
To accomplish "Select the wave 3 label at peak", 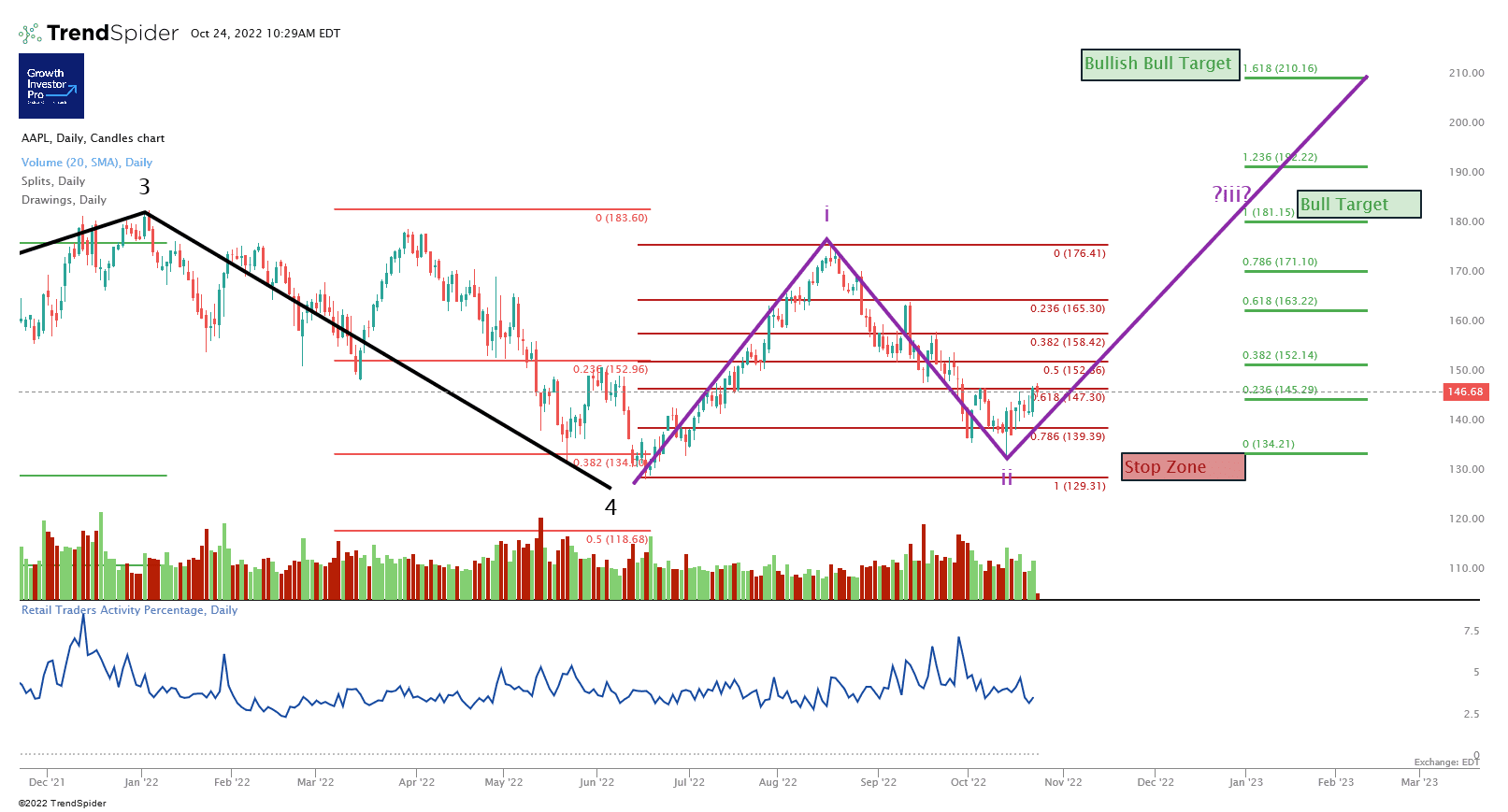I will [144, 188].
